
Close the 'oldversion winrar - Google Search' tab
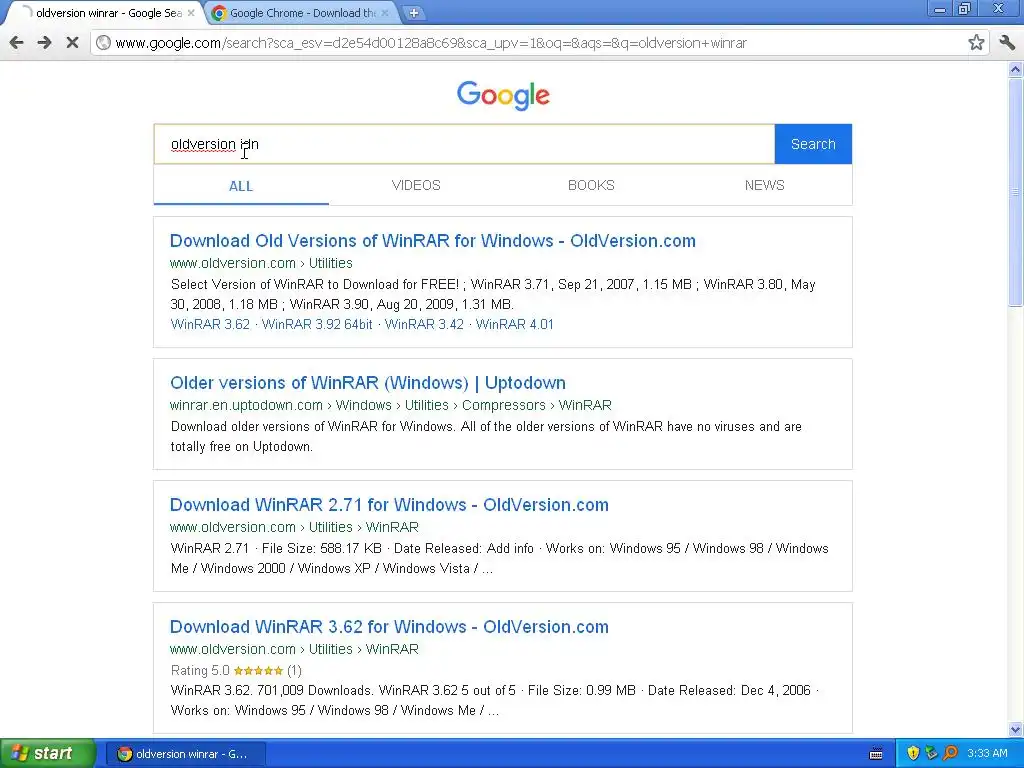[x=191, y=13]
